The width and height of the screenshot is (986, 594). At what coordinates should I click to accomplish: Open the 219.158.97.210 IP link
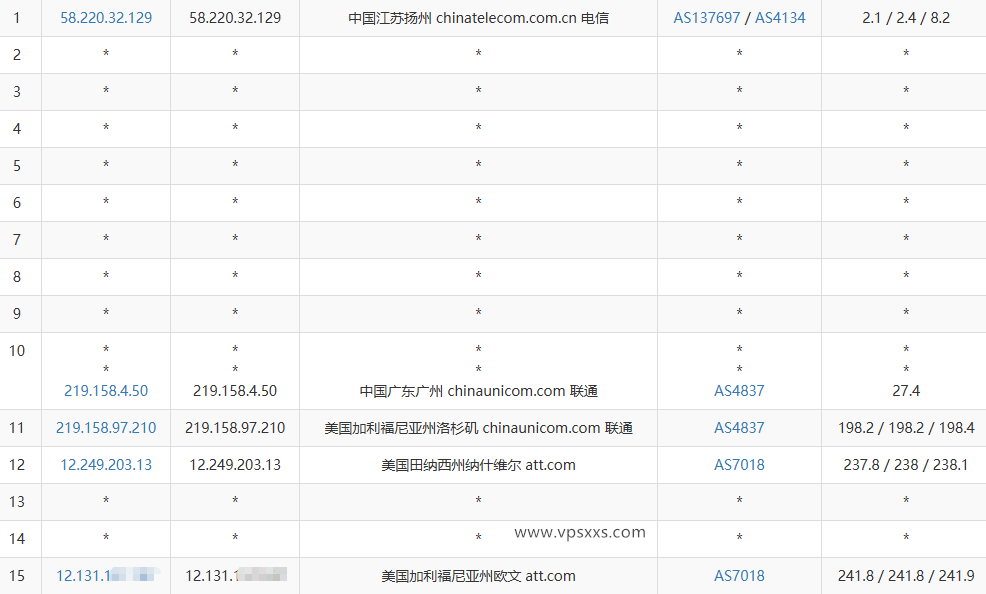[106, 427]
